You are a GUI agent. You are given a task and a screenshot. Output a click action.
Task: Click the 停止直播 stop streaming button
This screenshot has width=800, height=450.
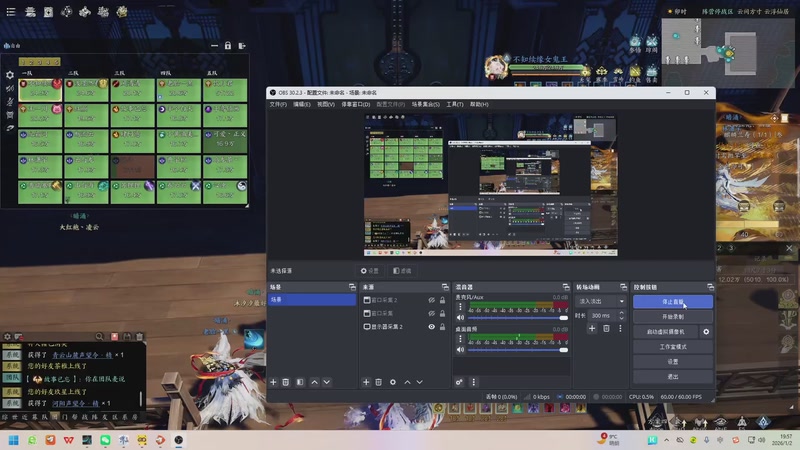tap(672, 302)
